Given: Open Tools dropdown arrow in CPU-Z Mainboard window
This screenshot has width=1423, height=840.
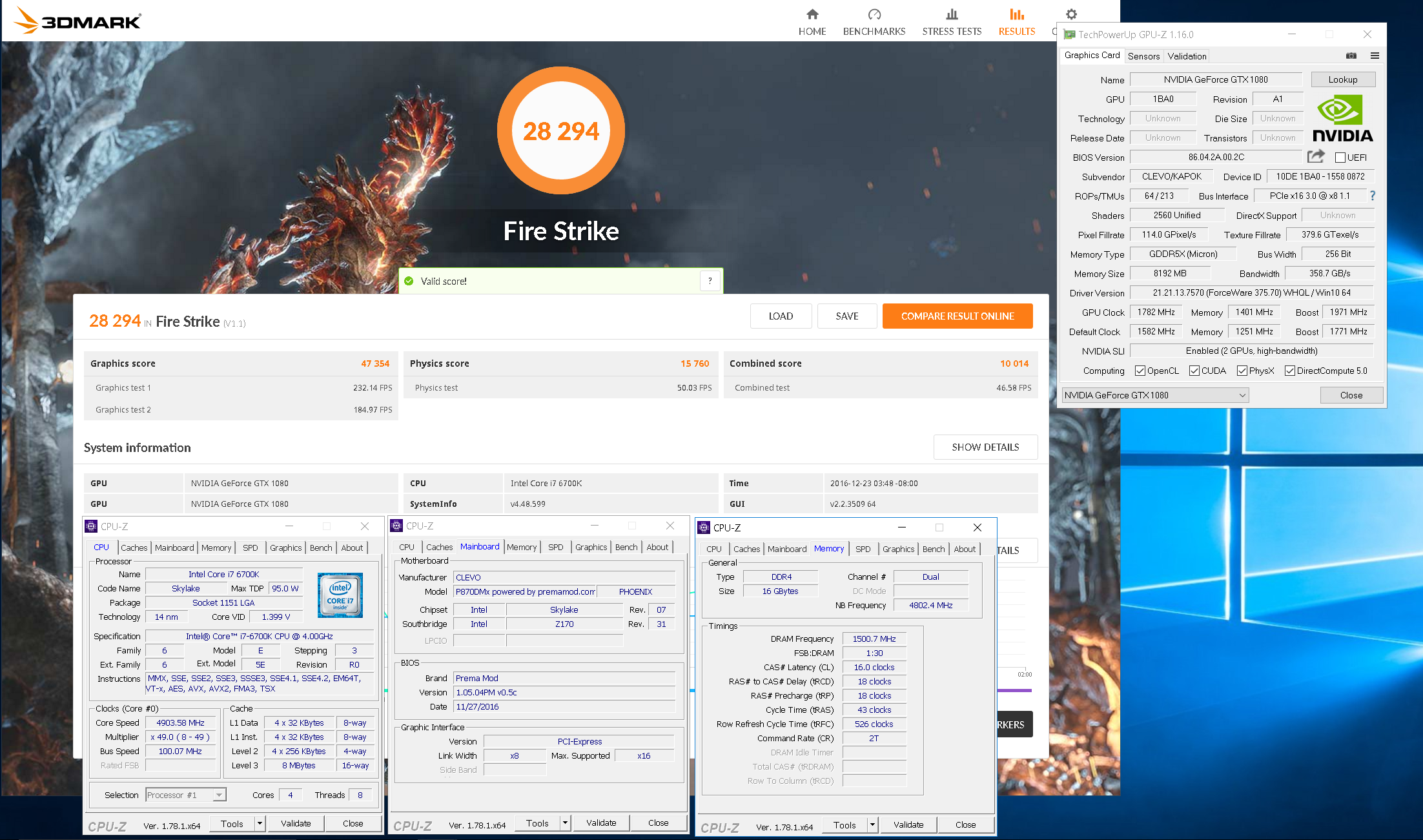Looking at the screenshot, I should click(565, 823).
